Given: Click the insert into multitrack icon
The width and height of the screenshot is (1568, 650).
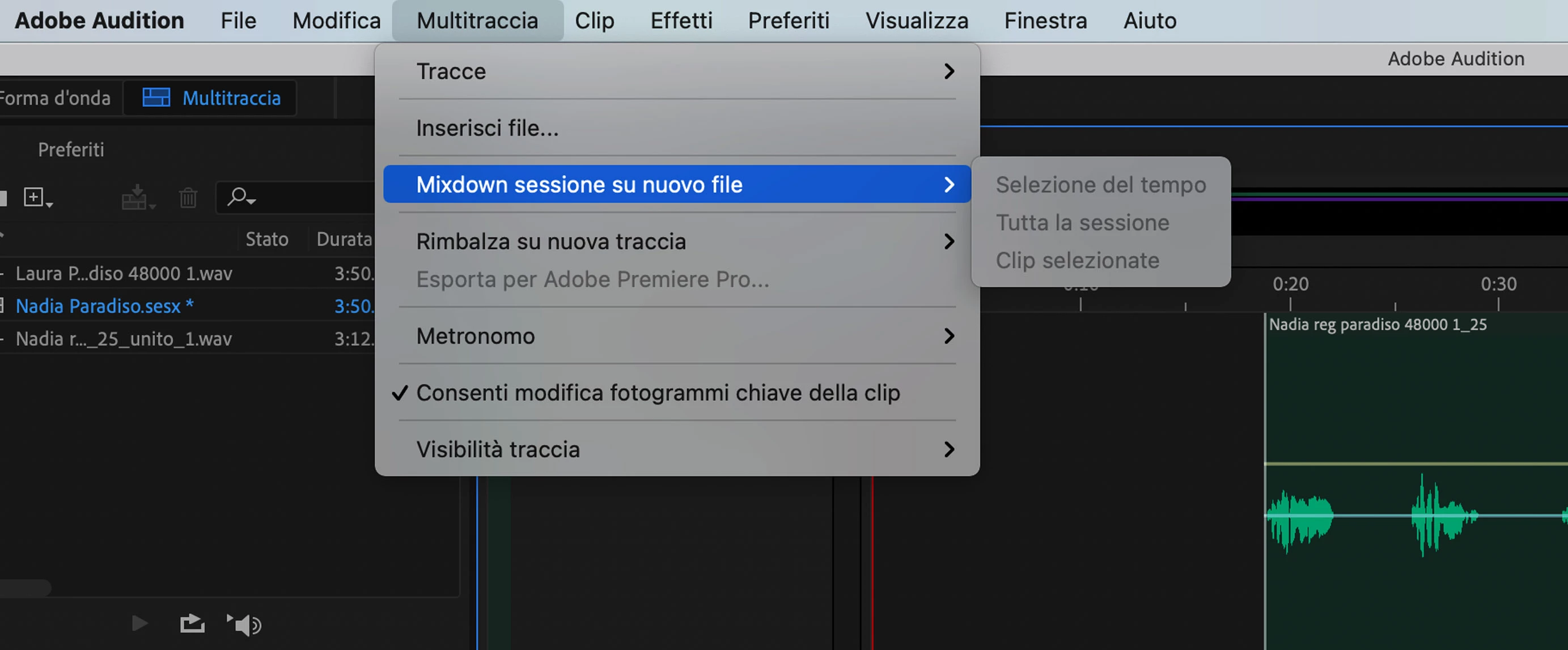Looking at the screenshot, I should [x=135, y=197].
